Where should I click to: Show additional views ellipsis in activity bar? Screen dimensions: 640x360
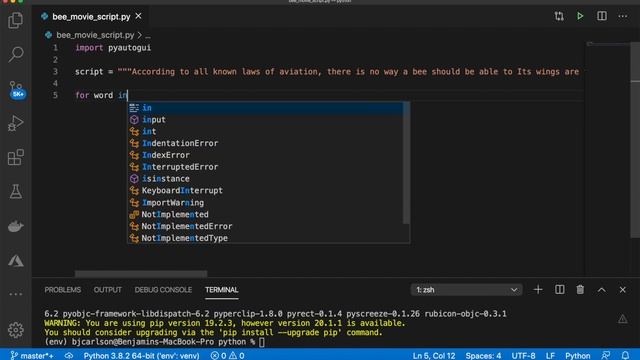(16, 294)
